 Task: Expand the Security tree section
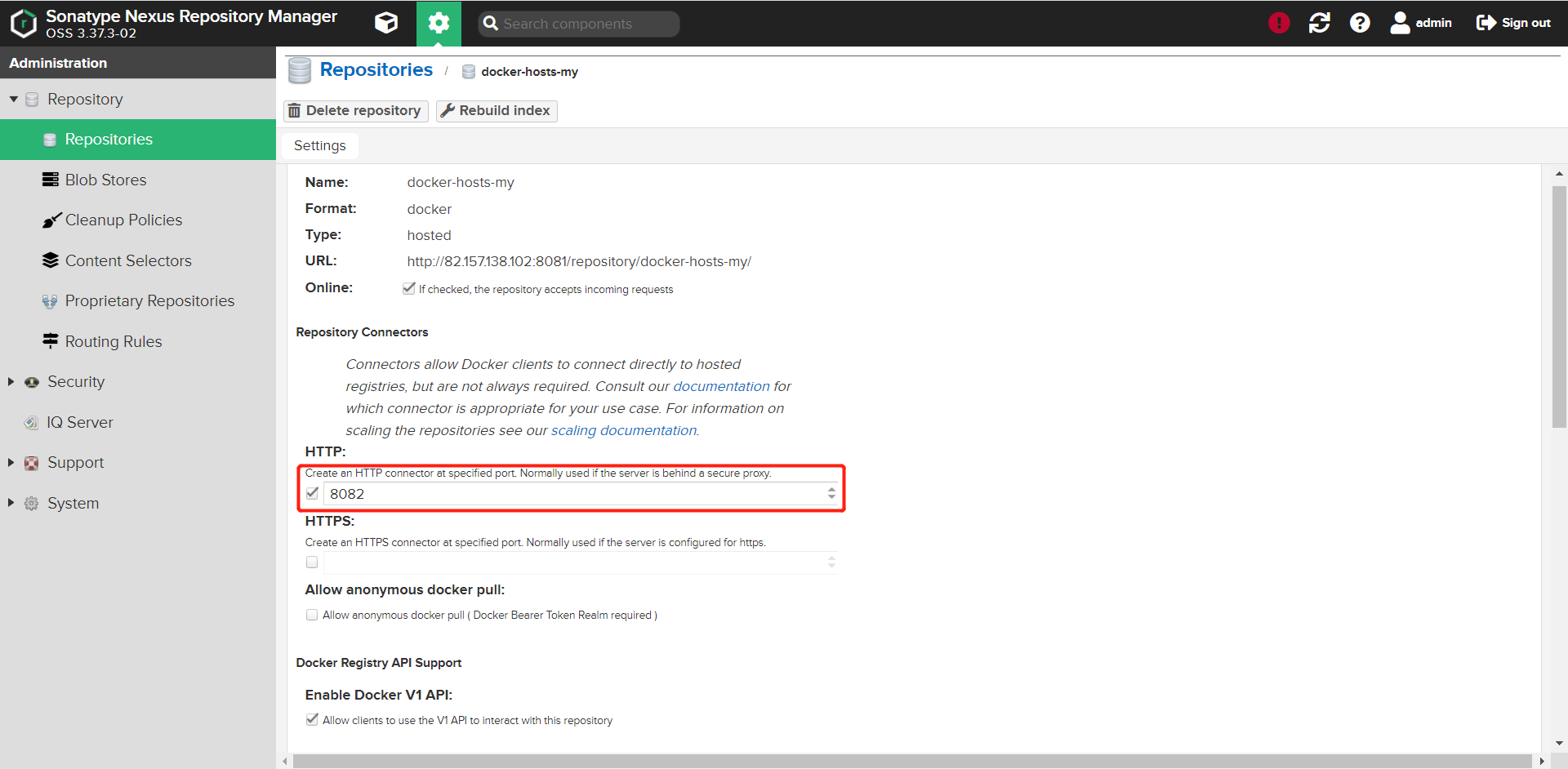pos(11,381)
